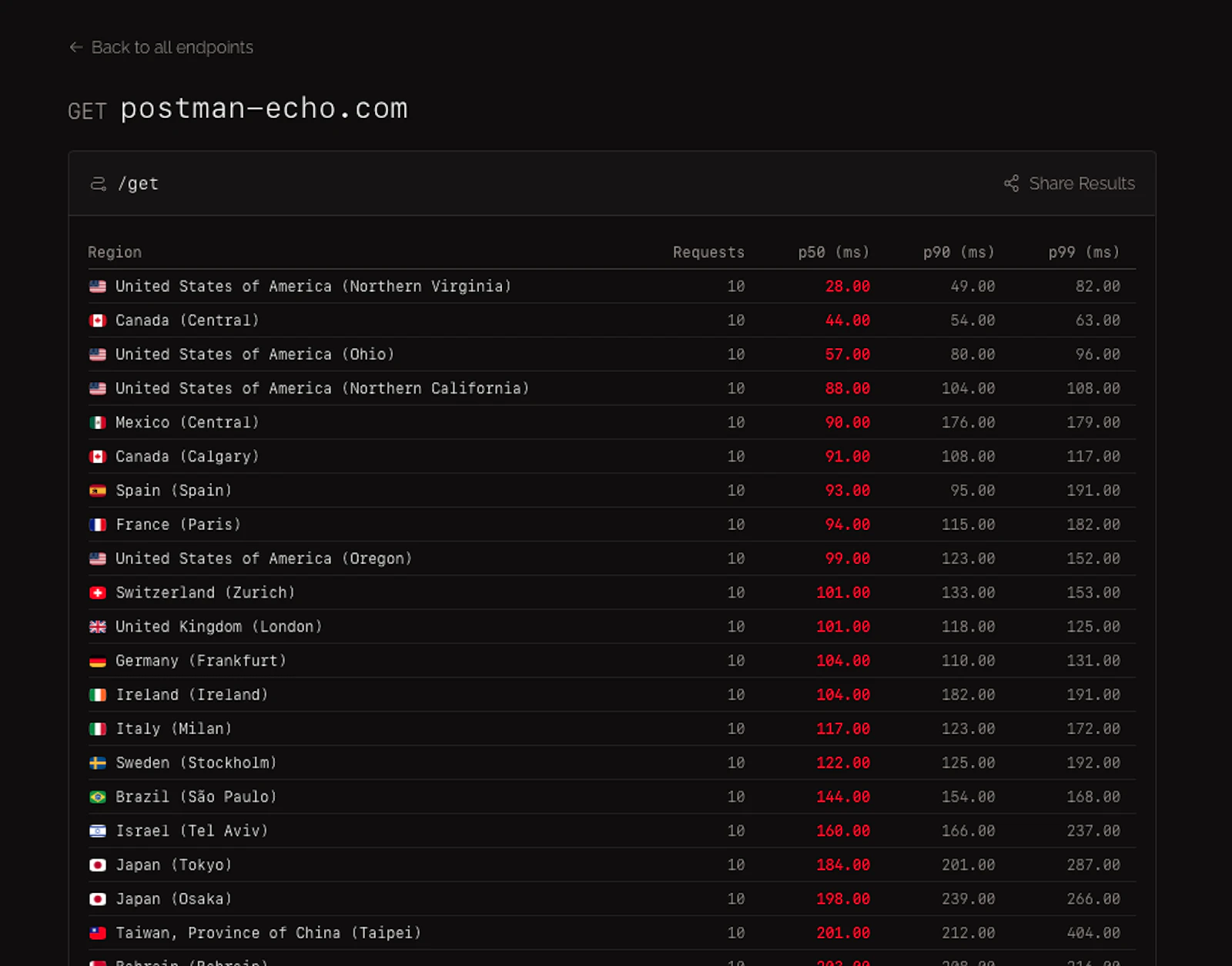Click the 99.00 p50 value for Oregon

pos(848,558)
